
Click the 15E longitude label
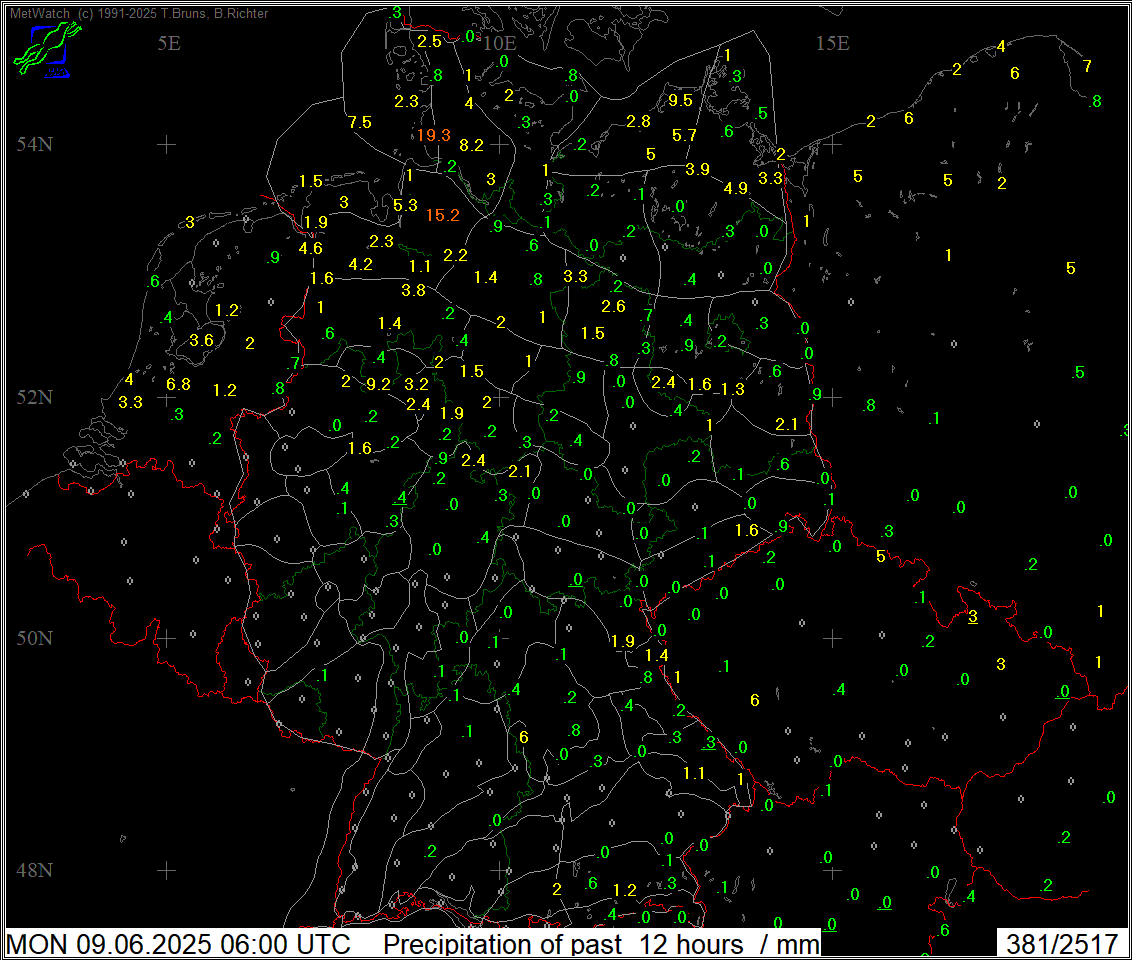[x=832, y=43]
